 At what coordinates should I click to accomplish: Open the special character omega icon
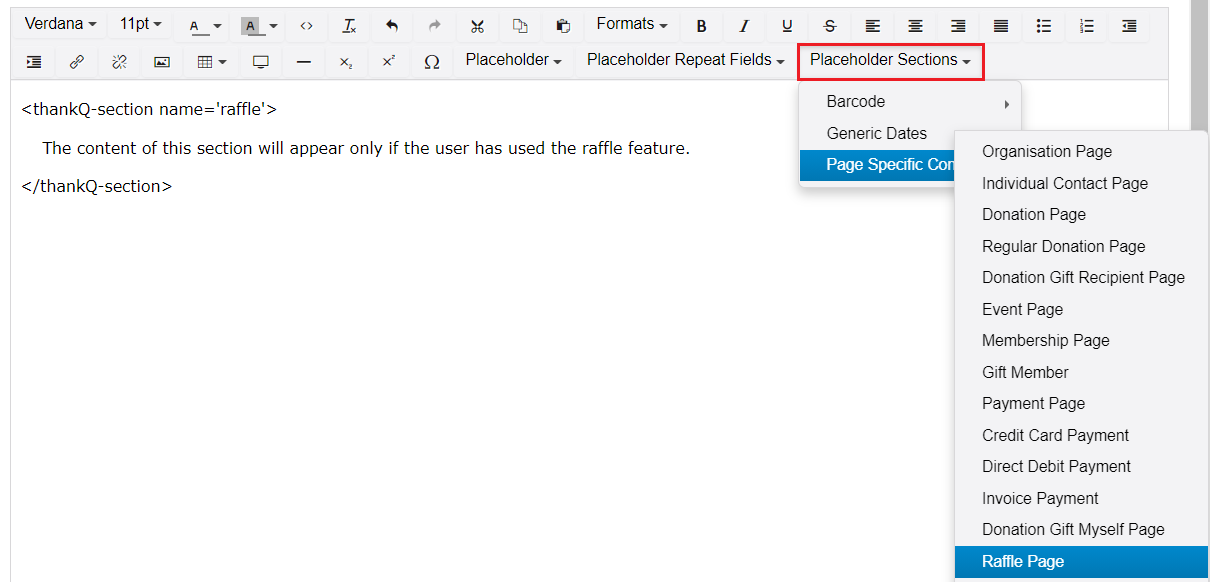(432, 62)
